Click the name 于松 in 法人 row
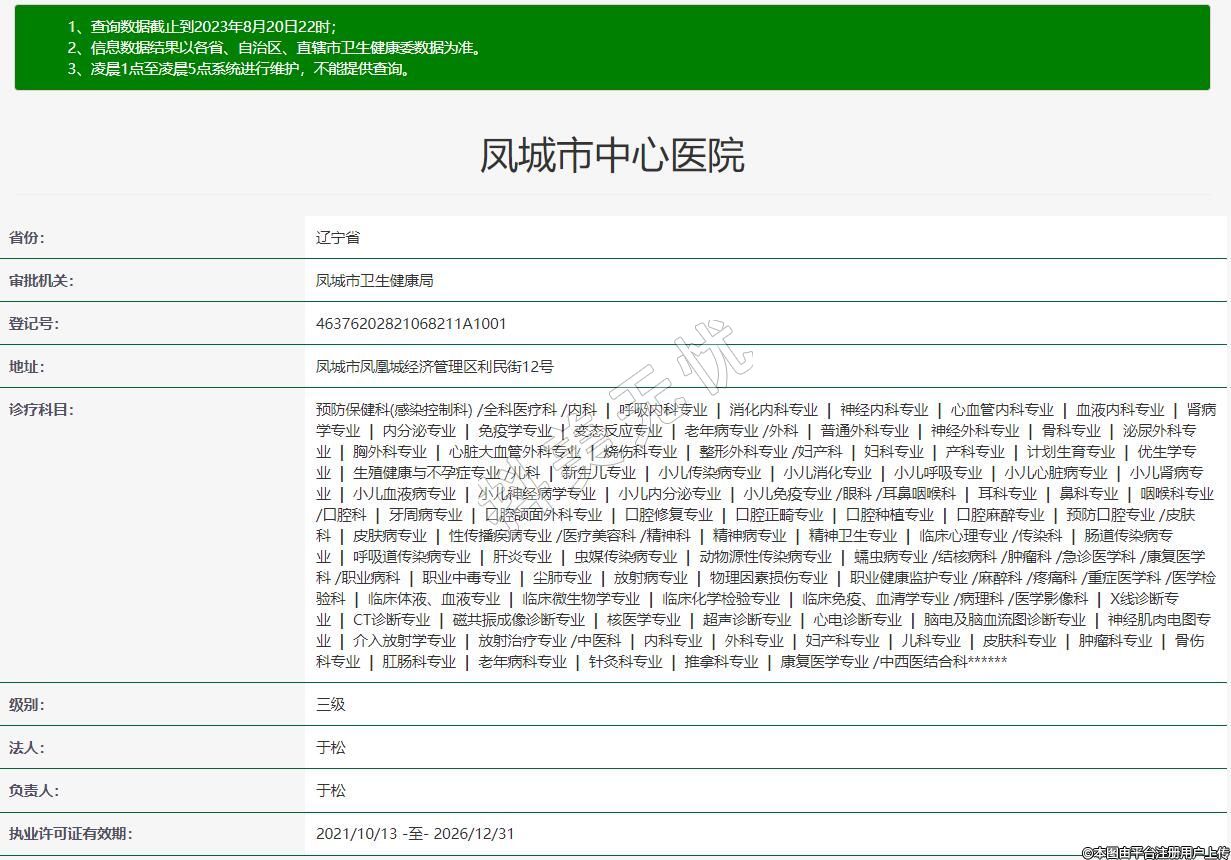Viewport: 1231px width, 860px height. tap(330, 748)
